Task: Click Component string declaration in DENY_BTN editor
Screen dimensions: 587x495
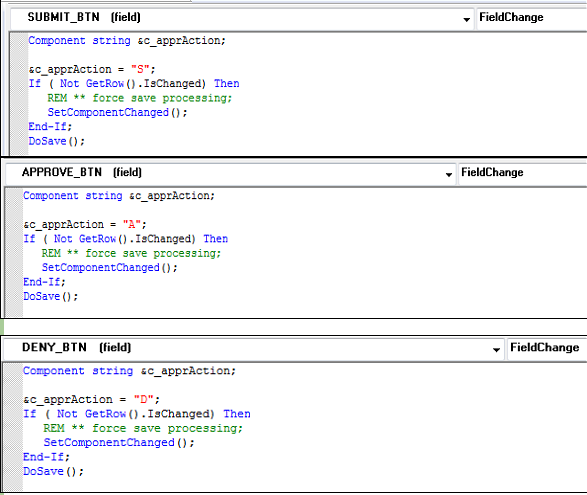Action: [x=130, y=371]
